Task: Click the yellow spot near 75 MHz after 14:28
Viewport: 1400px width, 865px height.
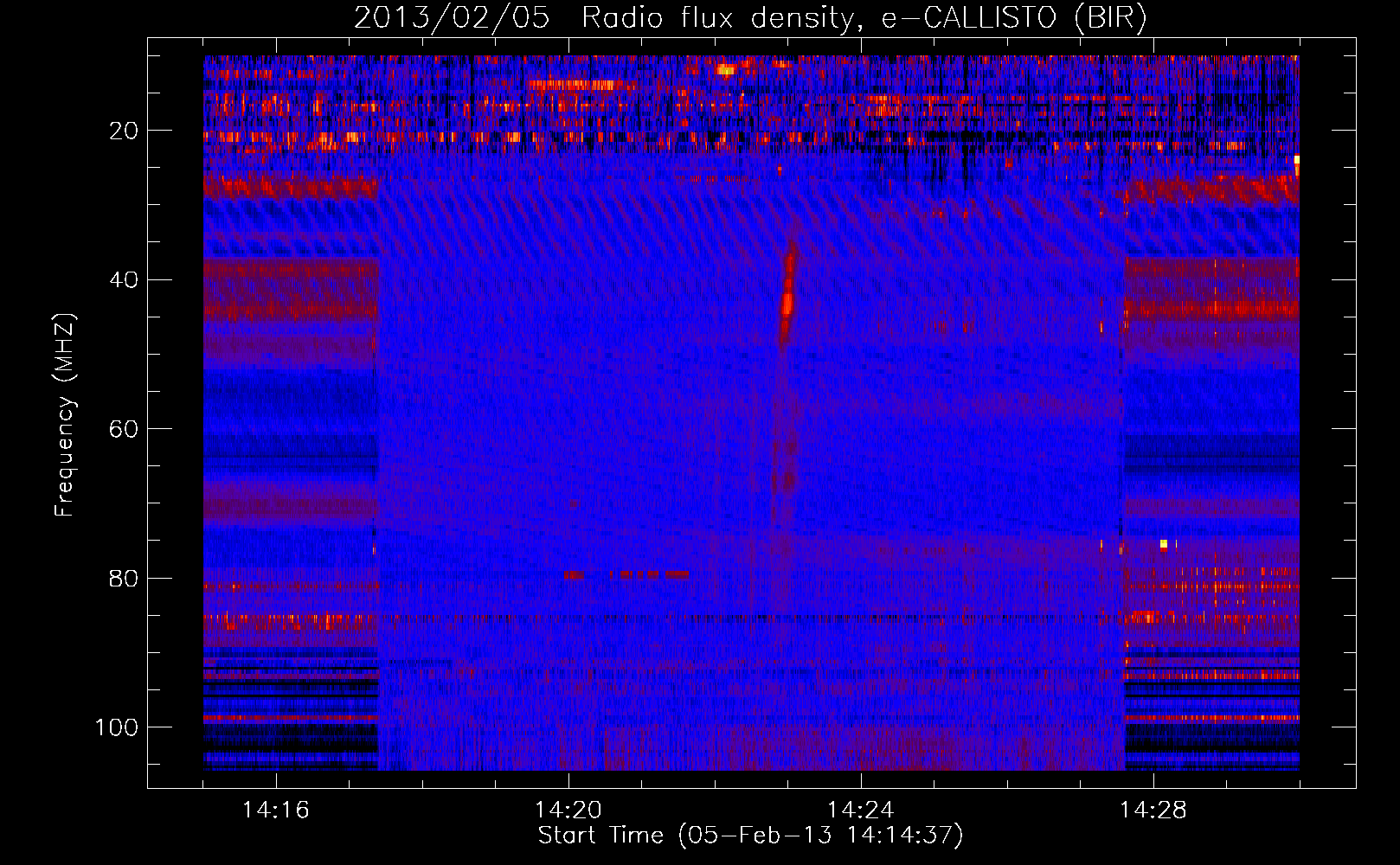Action: point(1164,544)
